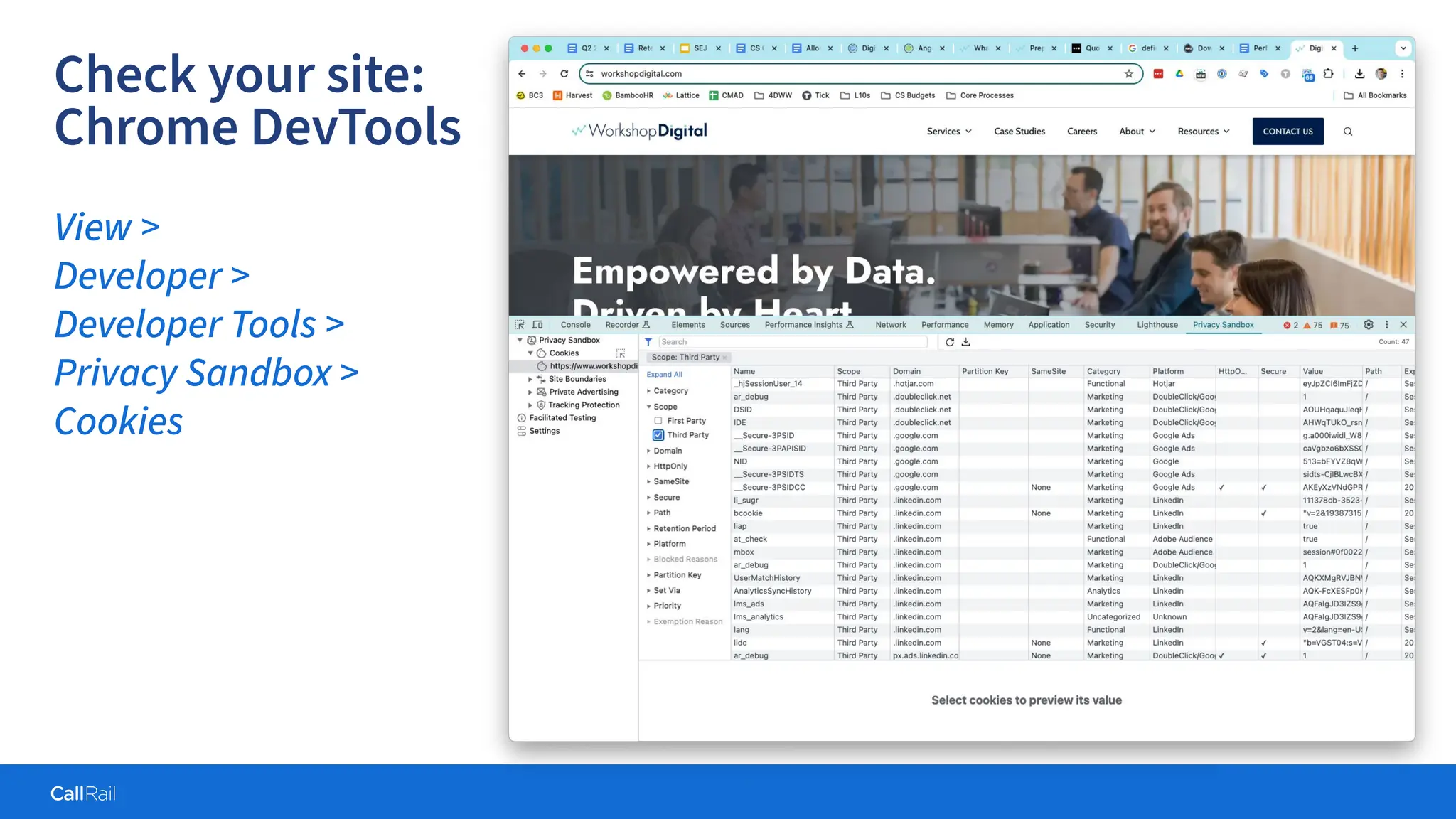Click the red errors count badge

pos(1290,326)
